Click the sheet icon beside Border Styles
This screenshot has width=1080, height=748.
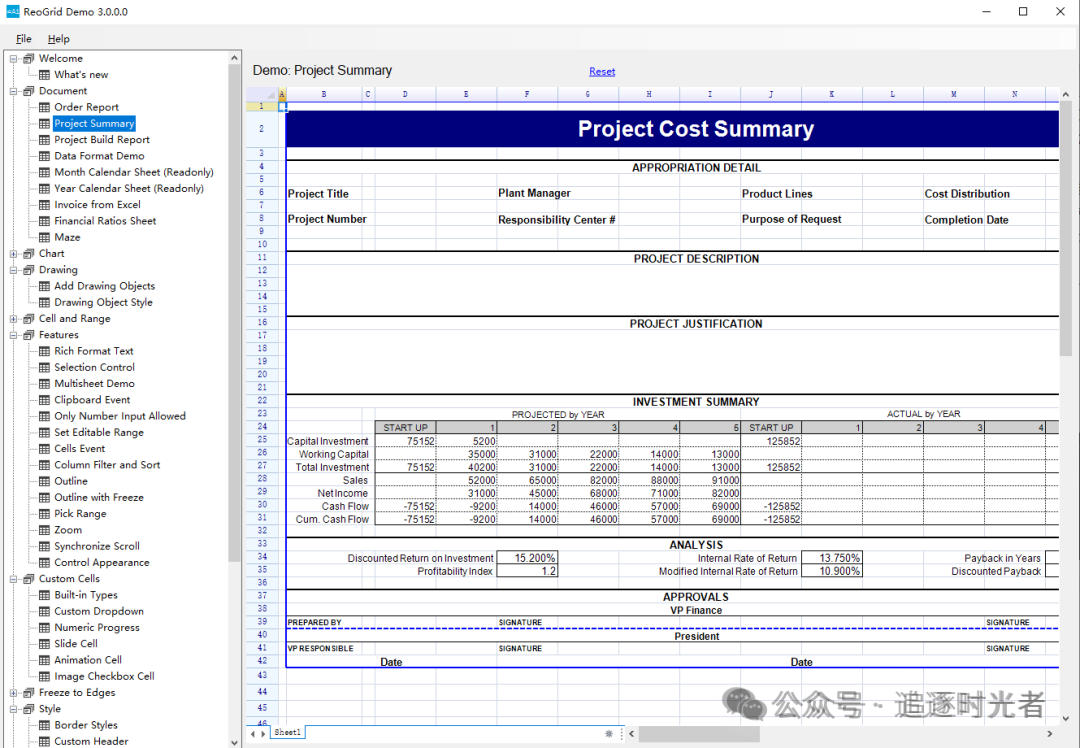click(44, 725)
